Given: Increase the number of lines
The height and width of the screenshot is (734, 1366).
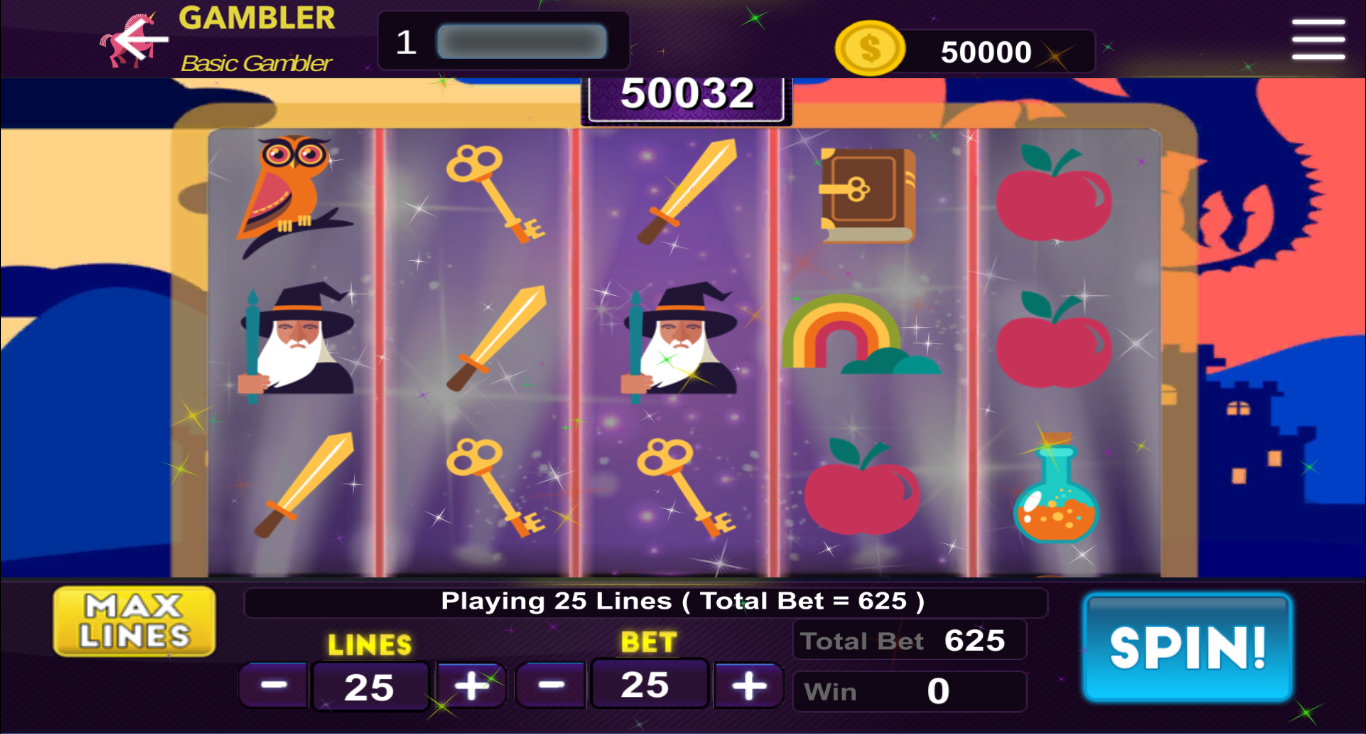Looking at the screenshot, I should (x=471, y=686).
